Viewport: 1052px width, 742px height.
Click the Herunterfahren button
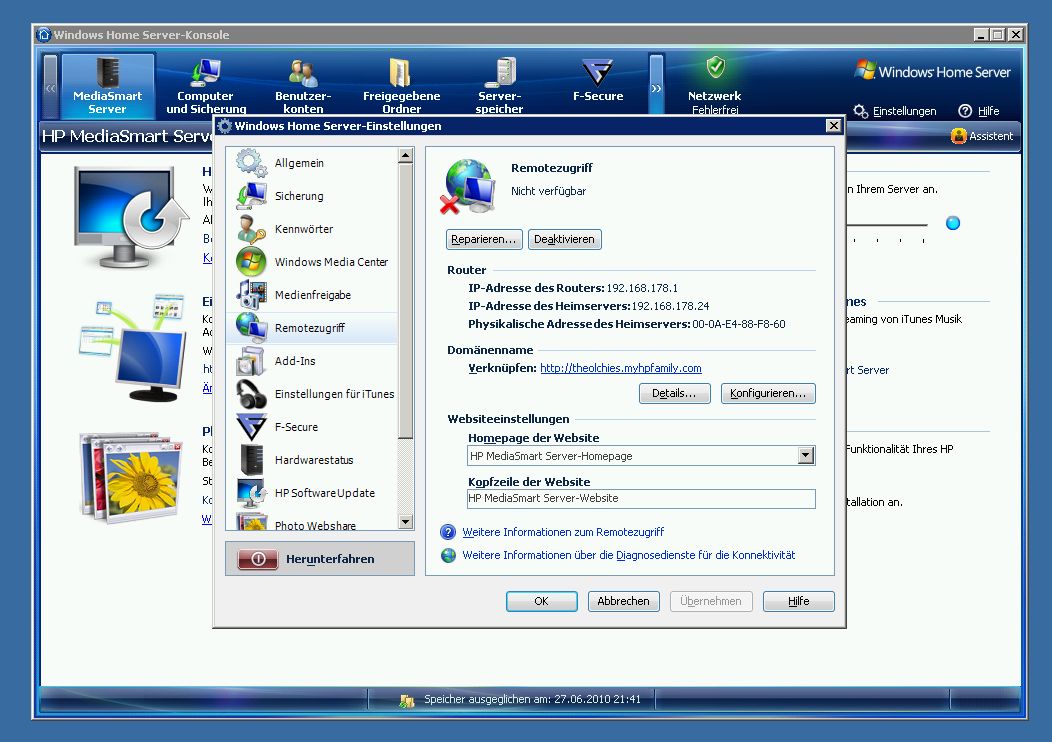319,559
